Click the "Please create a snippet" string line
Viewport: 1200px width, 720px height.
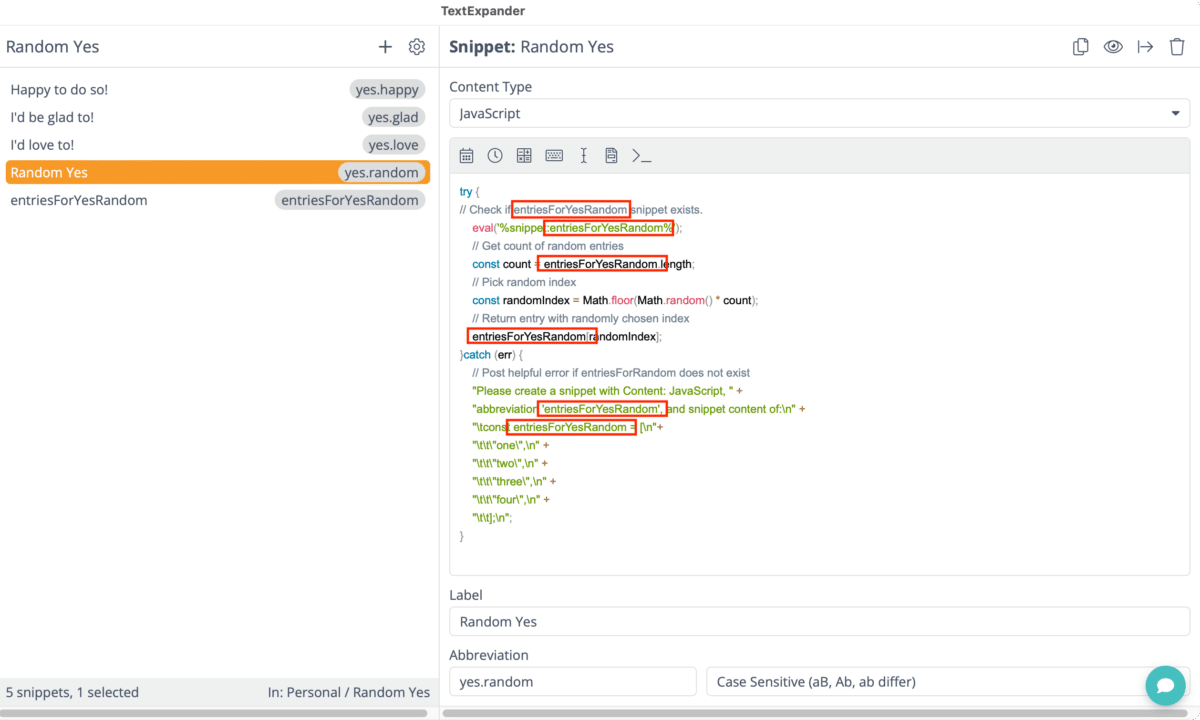[x=607, y=390]
